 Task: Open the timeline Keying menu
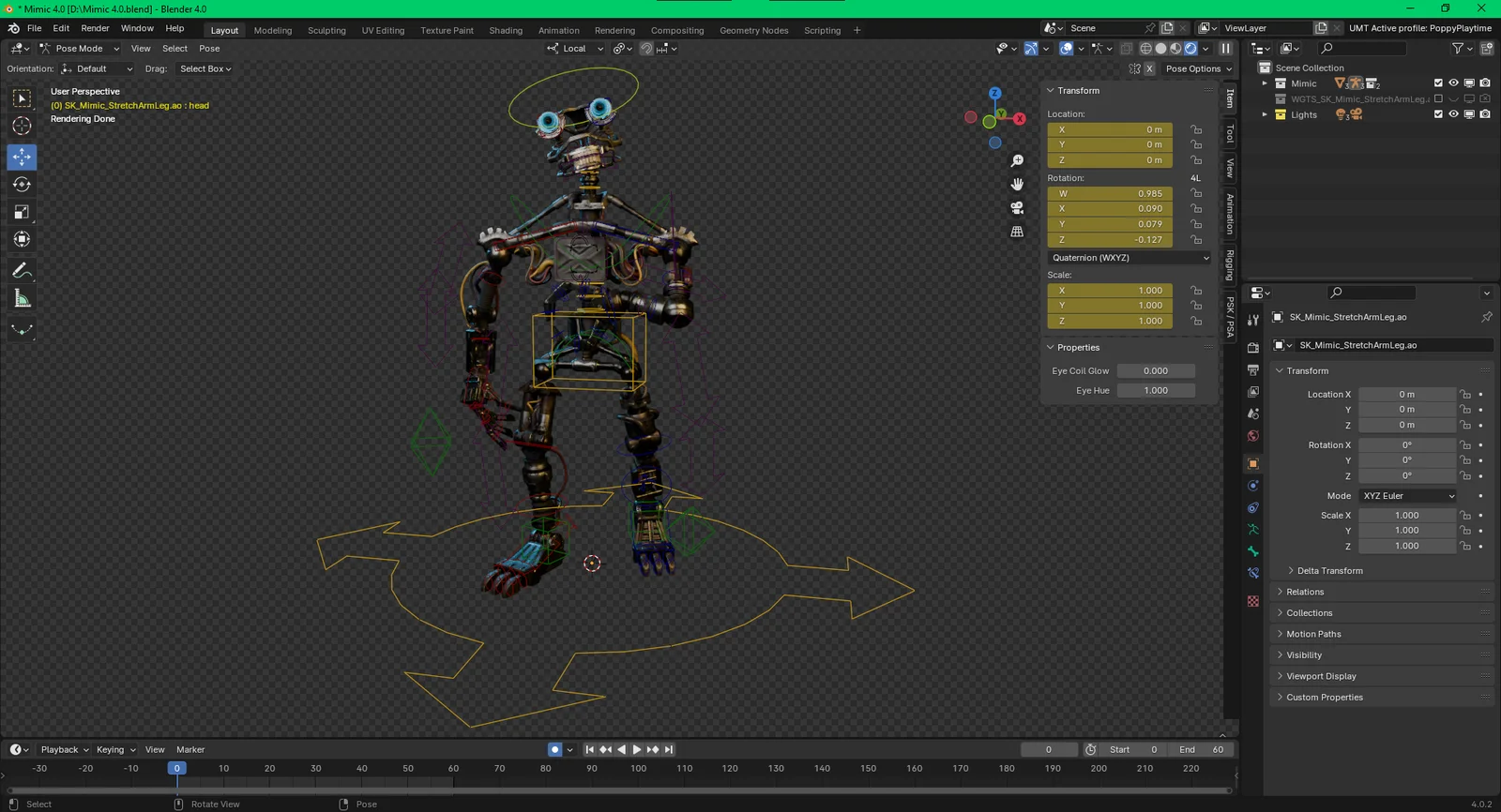tap(115, 749)
